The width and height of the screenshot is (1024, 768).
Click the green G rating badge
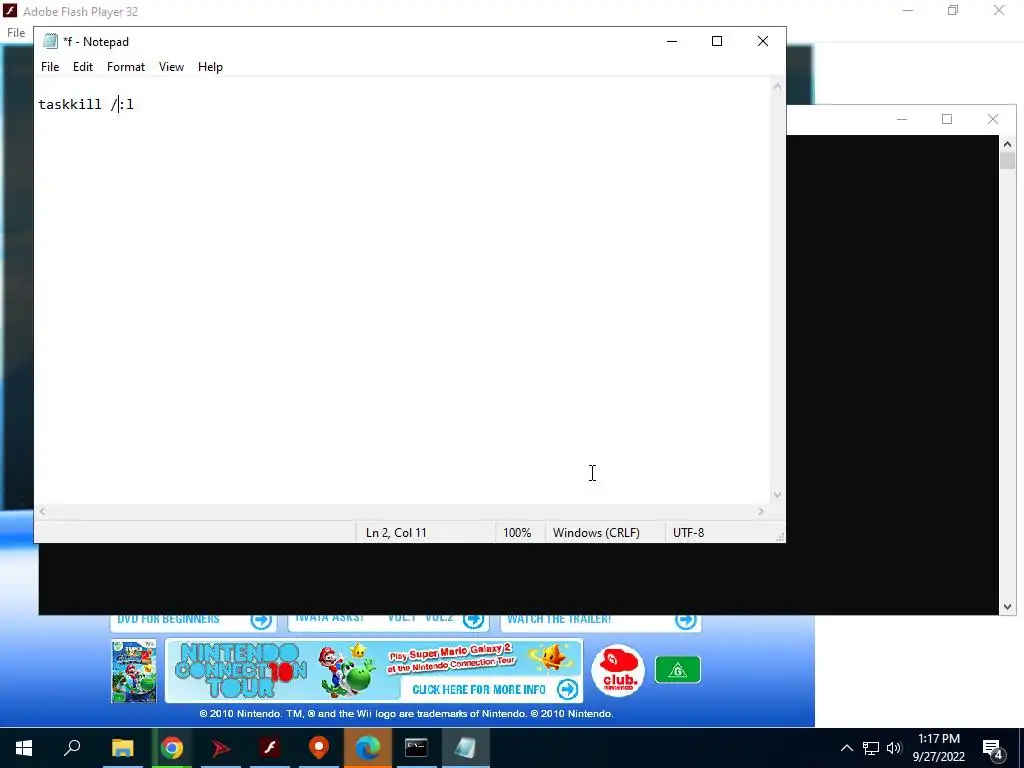pos(677,669)
